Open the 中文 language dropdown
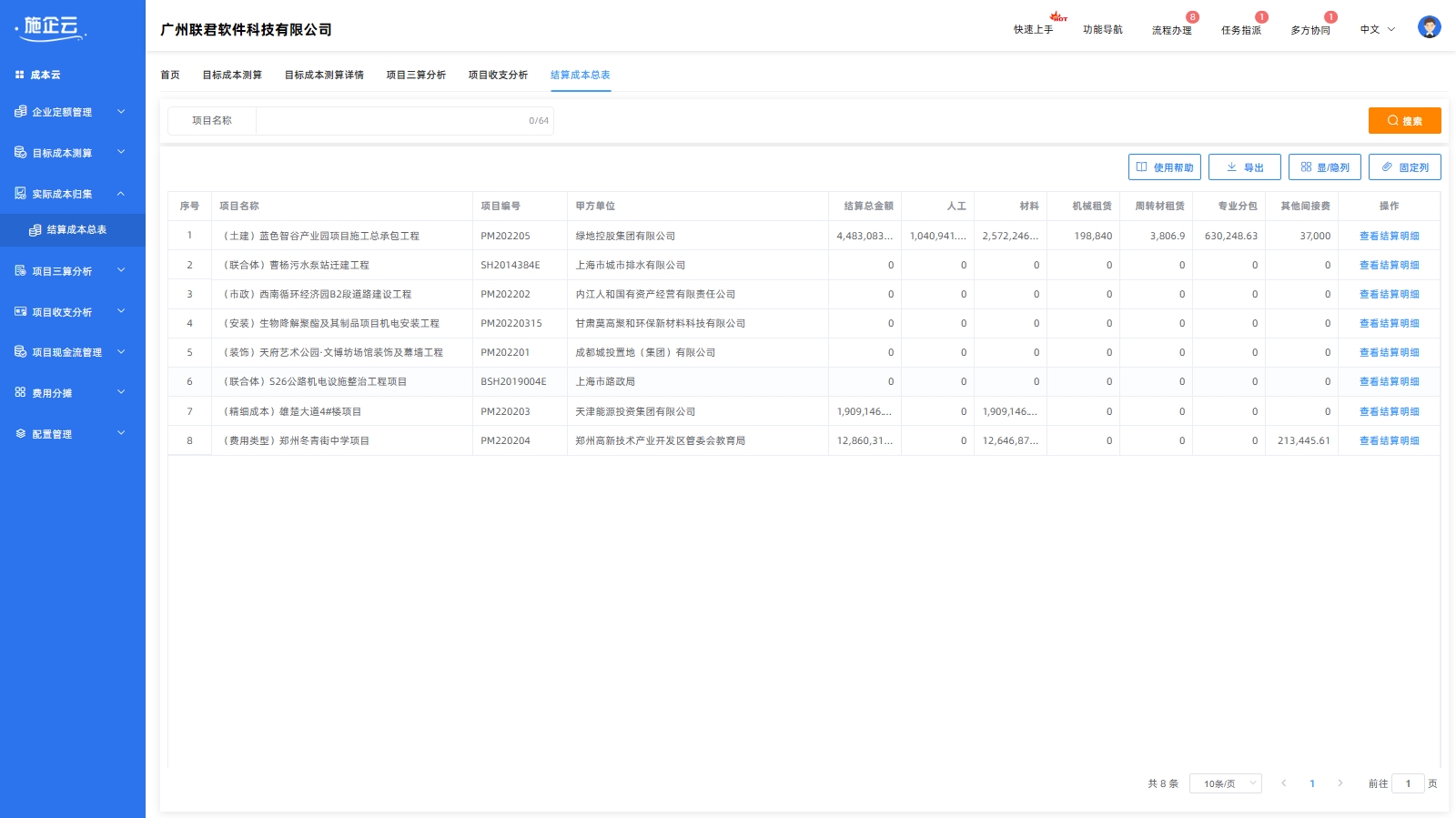The width and height of the screenshot is (1456, 818). [1378, 30]
